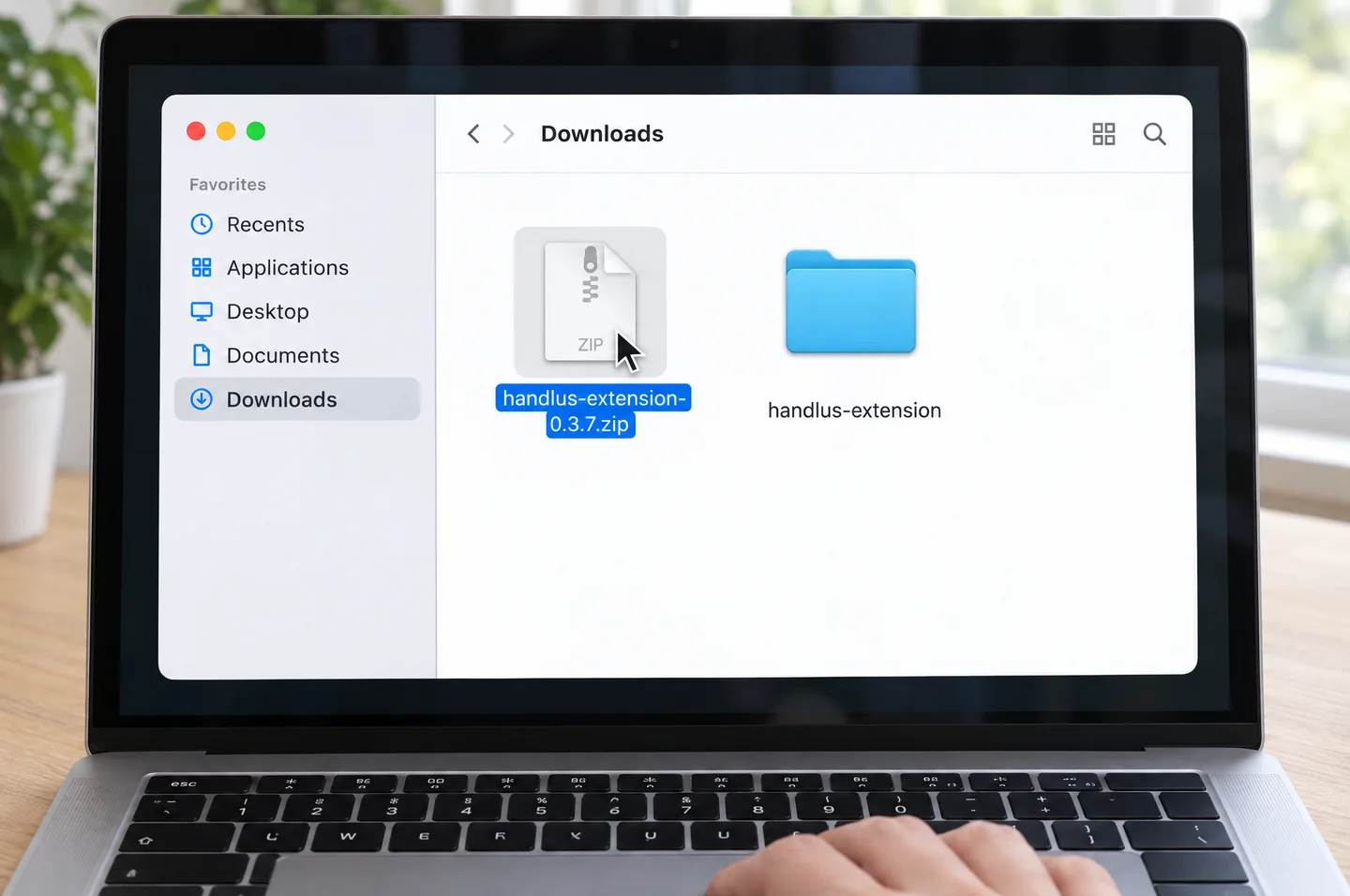Select Downloads in the sidebar
Image resolution: width=1350 pixels, height=896 pixels.
click(297, 399)
